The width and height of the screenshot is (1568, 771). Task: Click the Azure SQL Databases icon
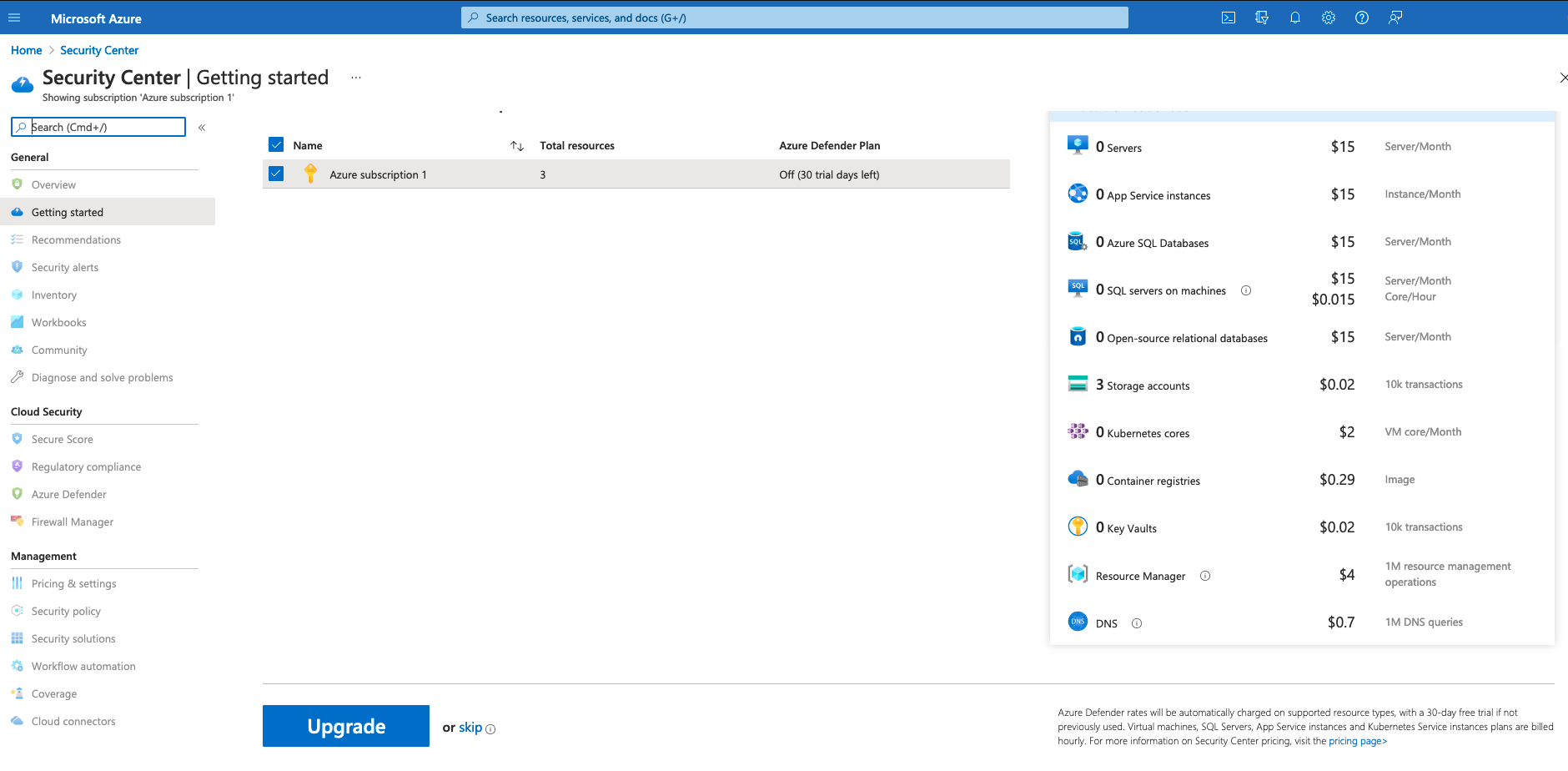(x=1078, y=241)
